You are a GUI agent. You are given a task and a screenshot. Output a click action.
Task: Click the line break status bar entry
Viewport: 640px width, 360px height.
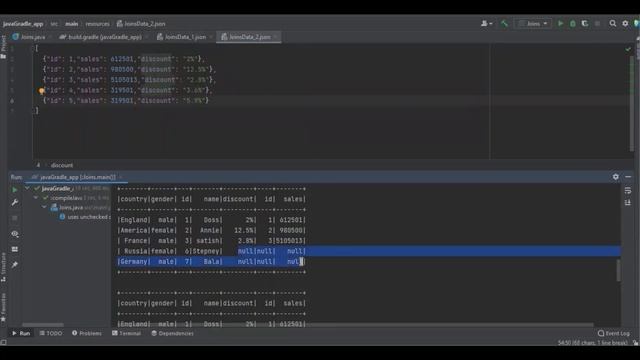tap(592, 343)
